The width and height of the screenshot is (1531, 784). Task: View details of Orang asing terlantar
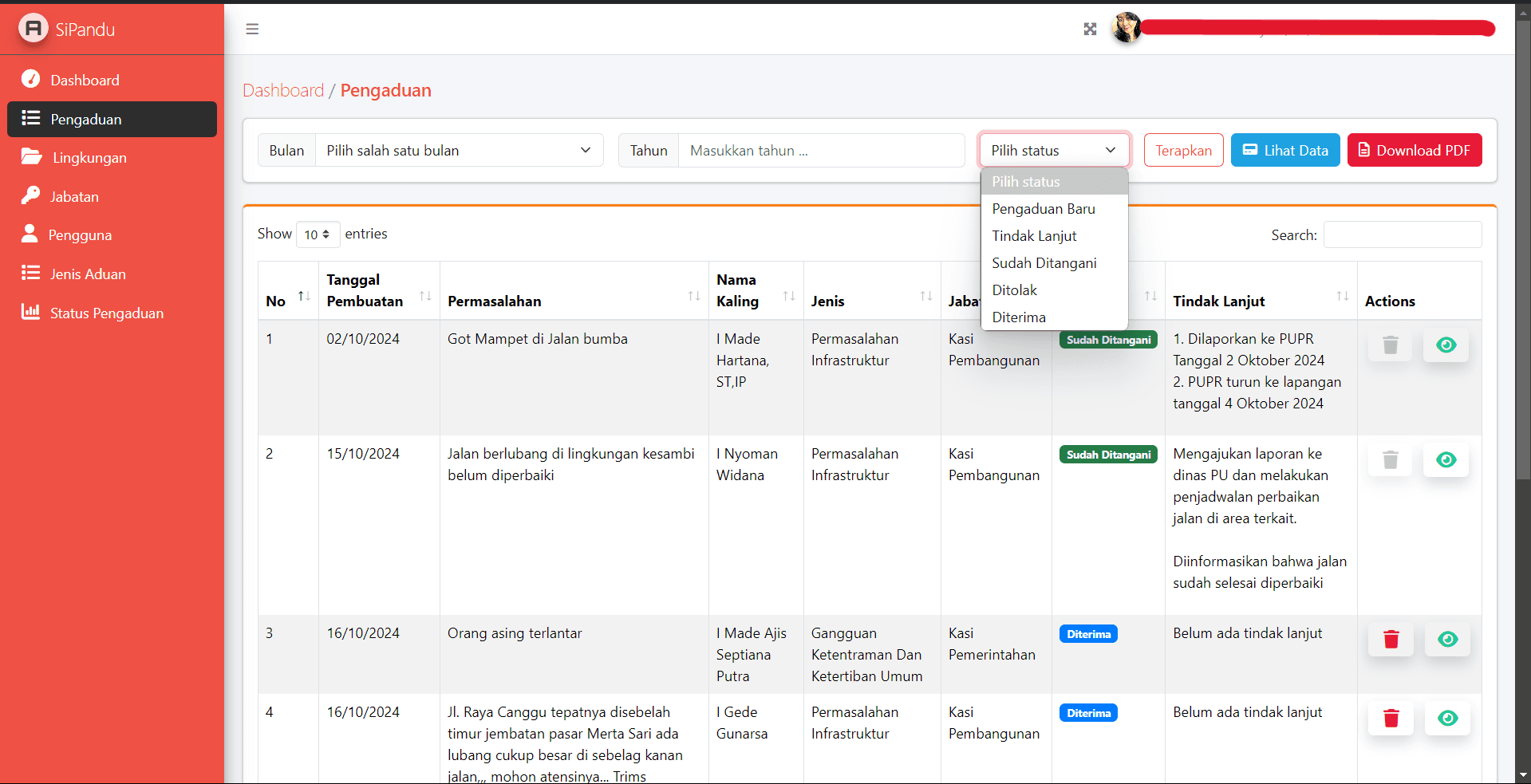pos(1447,640)
